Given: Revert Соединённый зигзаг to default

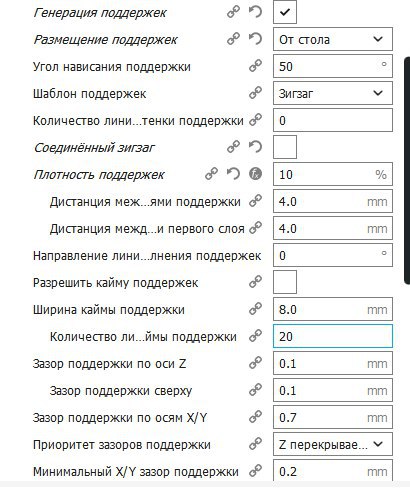Looking at the screenshot, I should pos(255,147).
